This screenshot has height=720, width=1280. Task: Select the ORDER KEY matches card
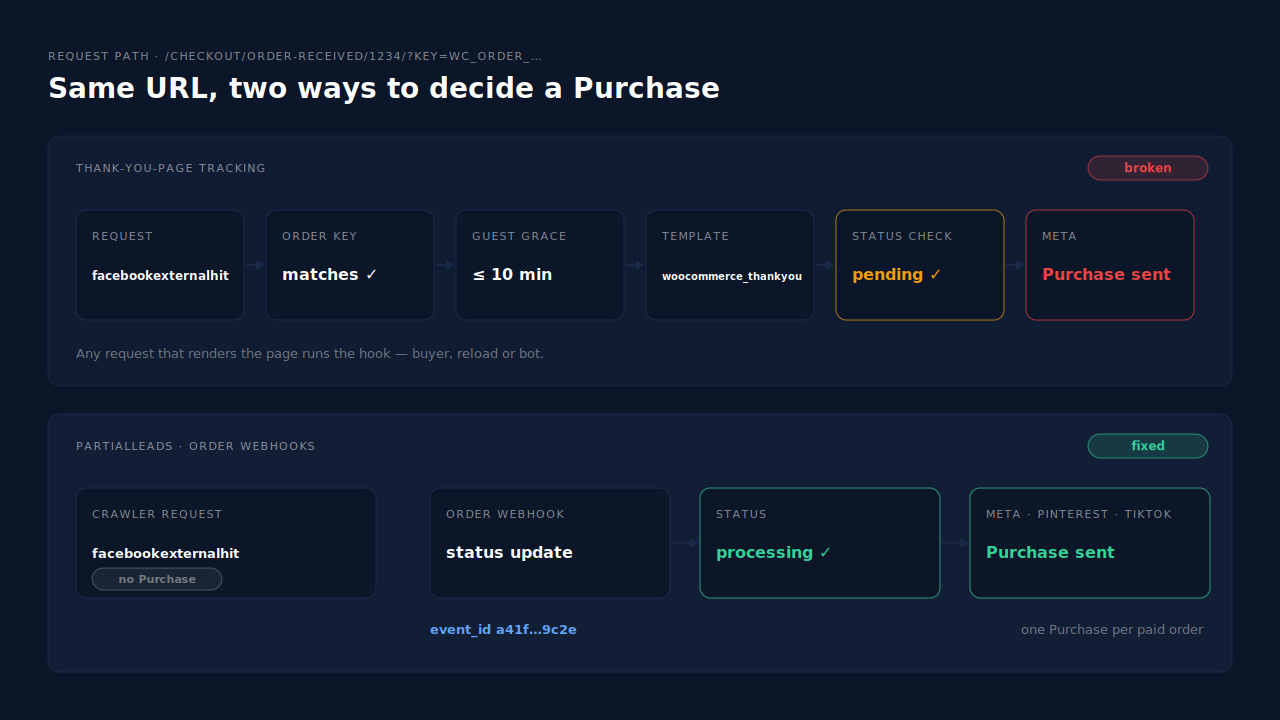click(x=350, y=265)
